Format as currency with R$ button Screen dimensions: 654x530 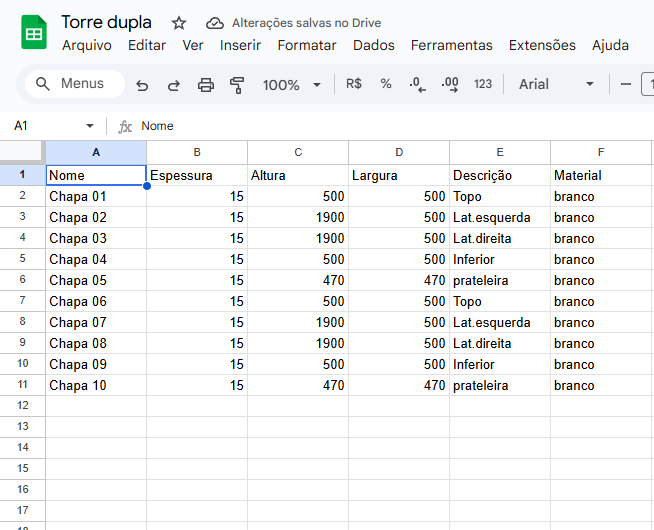(x=354, y=84)
